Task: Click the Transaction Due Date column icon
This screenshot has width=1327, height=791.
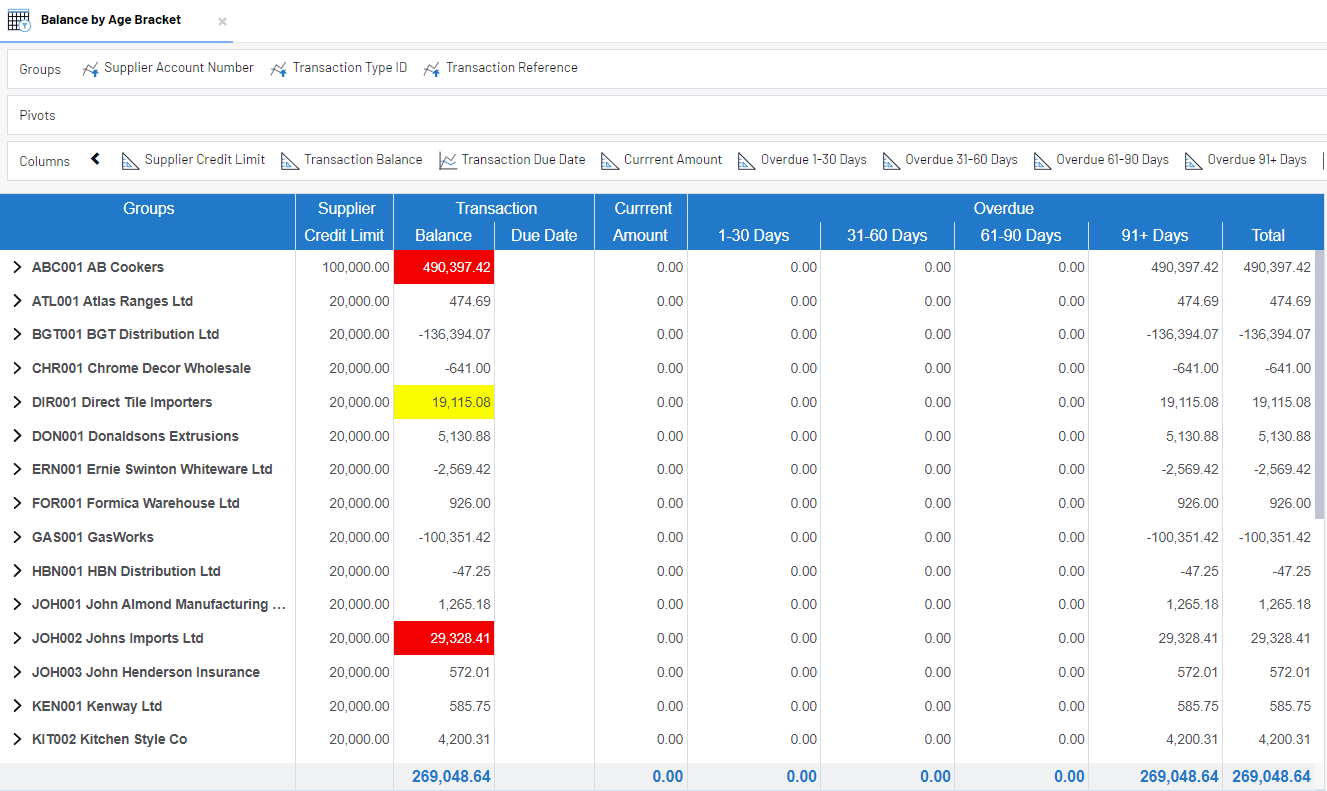Action: click(x=448, y=161)
